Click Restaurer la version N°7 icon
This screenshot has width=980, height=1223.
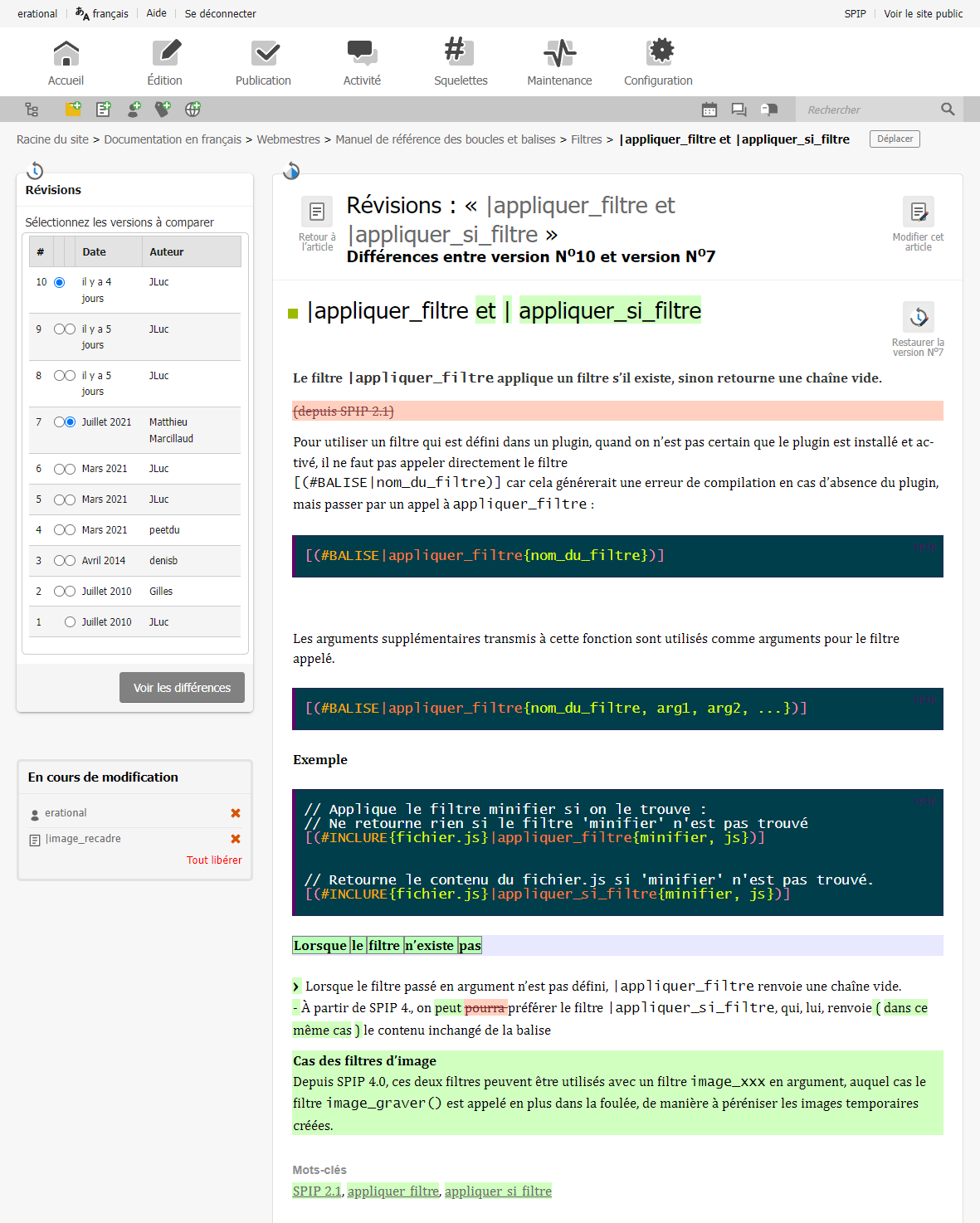point(918,318)
